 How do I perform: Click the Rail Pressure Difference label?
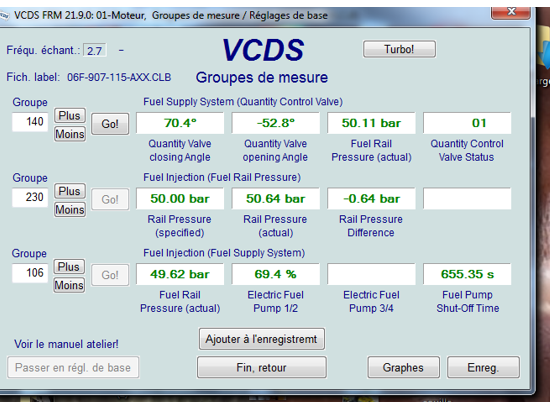point(371,226)
